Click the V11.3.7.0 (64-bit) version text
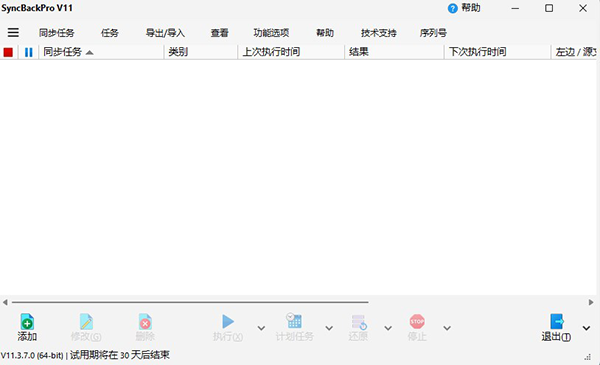The width and height of the screenshot is (600, 365). click(x=32, y=355)
